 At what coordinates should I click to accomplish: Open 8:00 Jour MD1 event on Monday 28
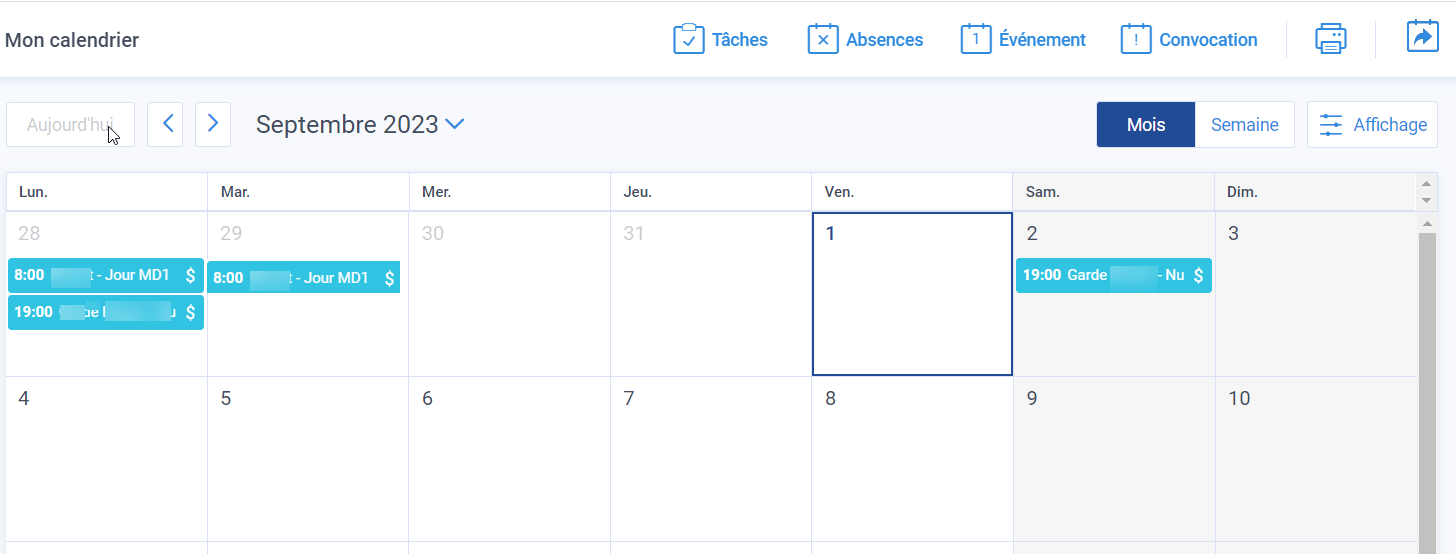tap(106, 275)
